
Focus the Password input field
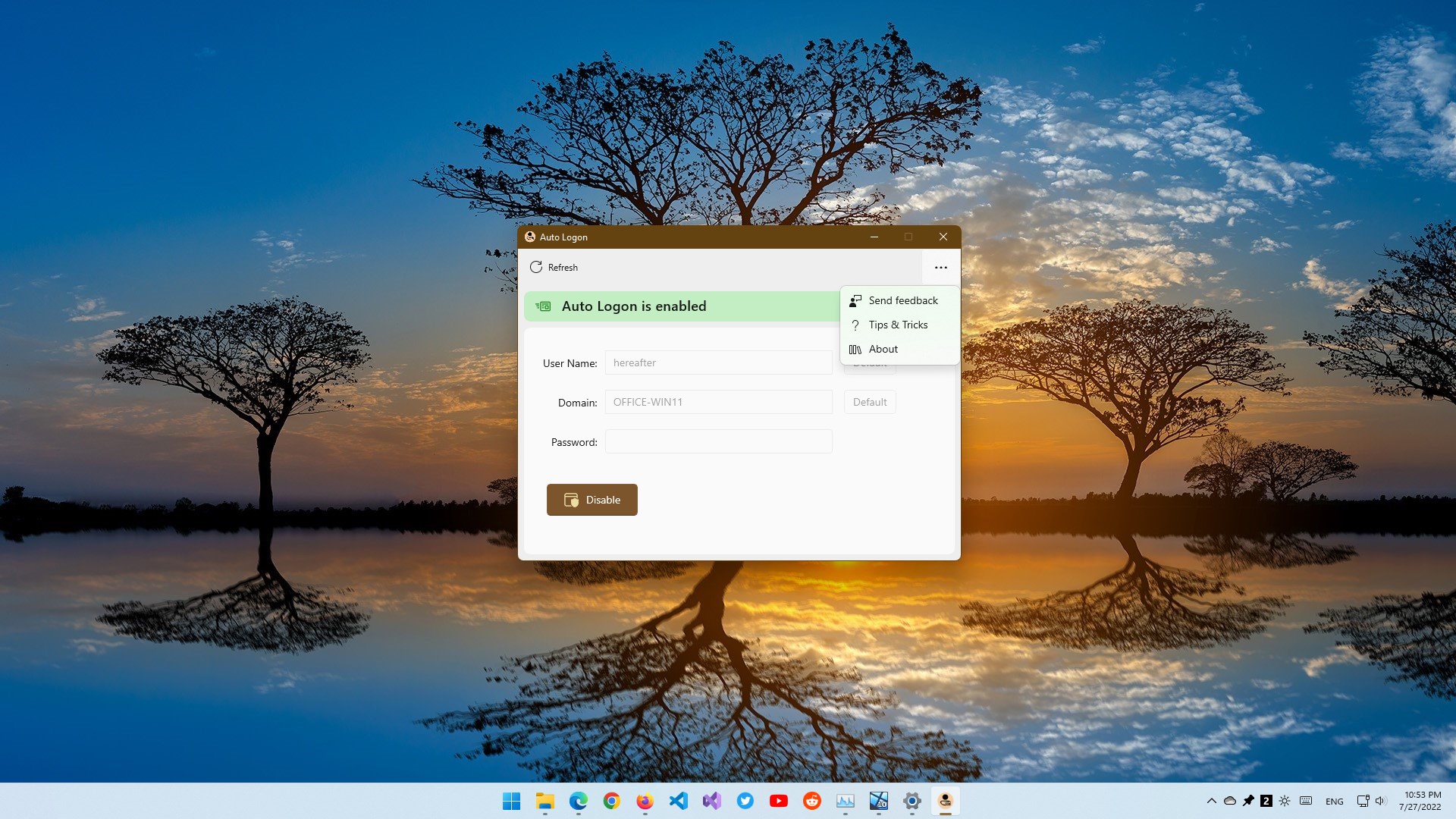click(x=719, y=441)
